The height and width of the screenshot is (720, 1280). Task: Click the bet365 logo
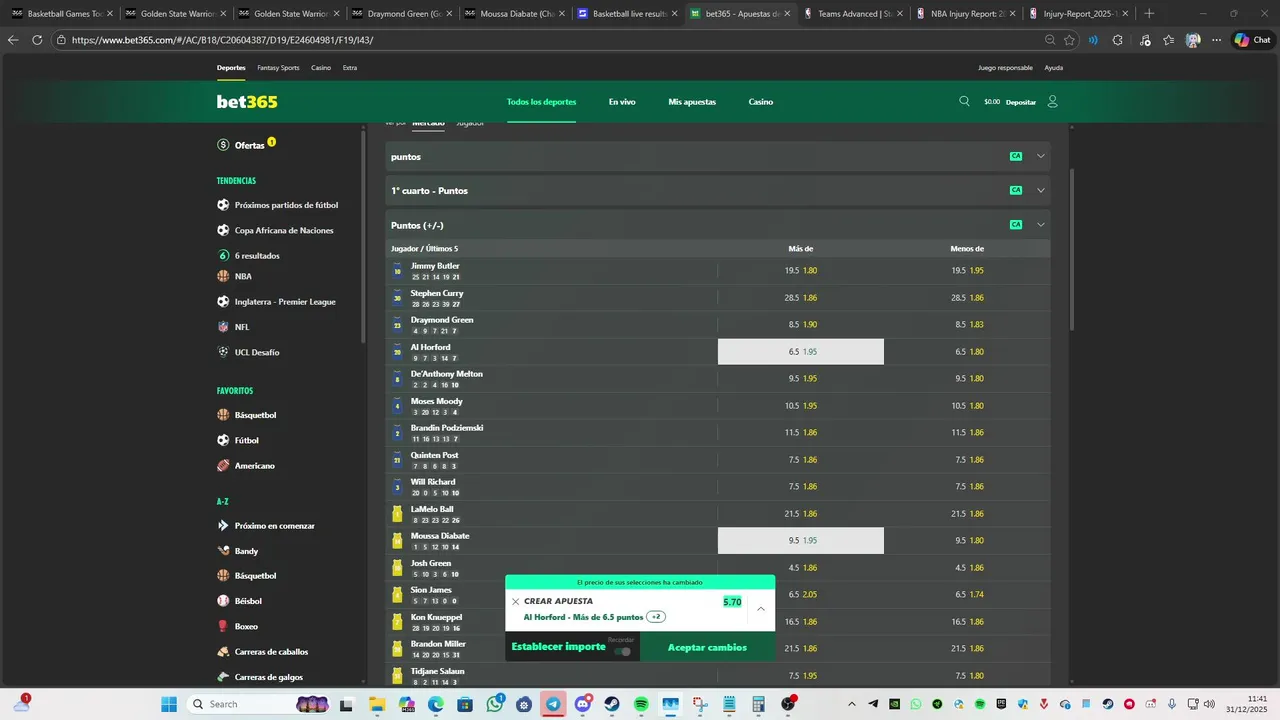(x=247, y=102)
